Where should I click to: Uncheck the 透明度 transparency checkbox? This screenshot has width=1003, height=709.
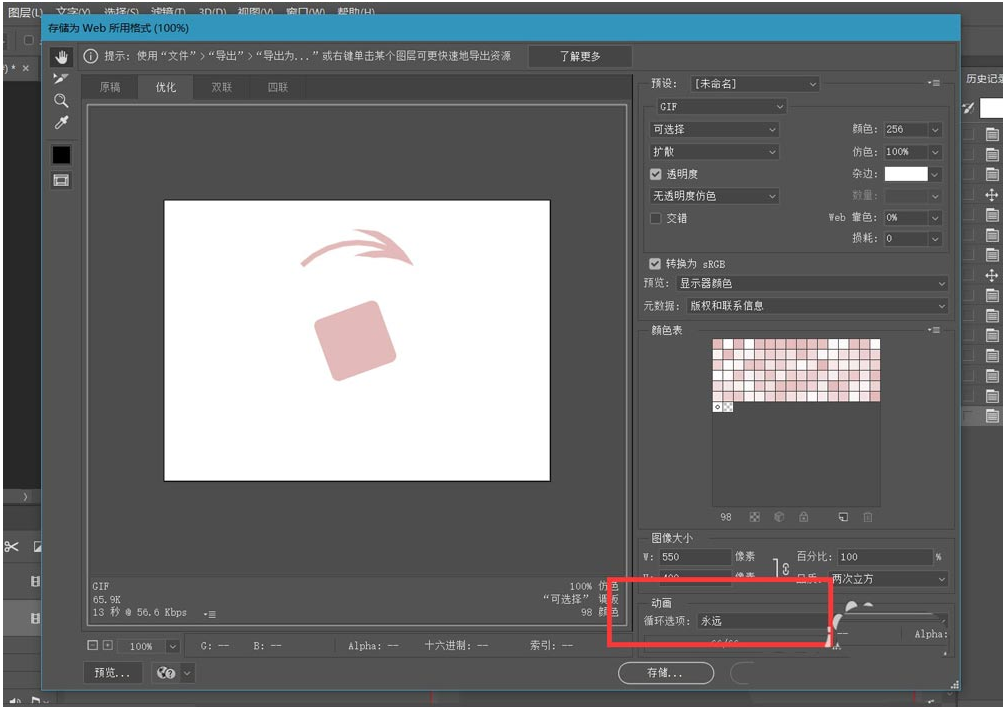656,174
